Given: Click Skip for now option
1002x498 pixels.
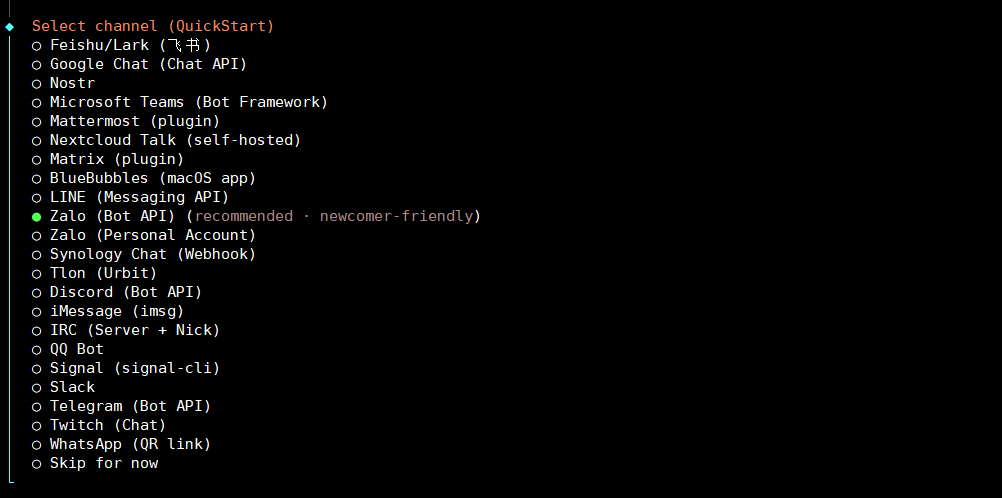Looking at the screenshot, I should point(103,463).
